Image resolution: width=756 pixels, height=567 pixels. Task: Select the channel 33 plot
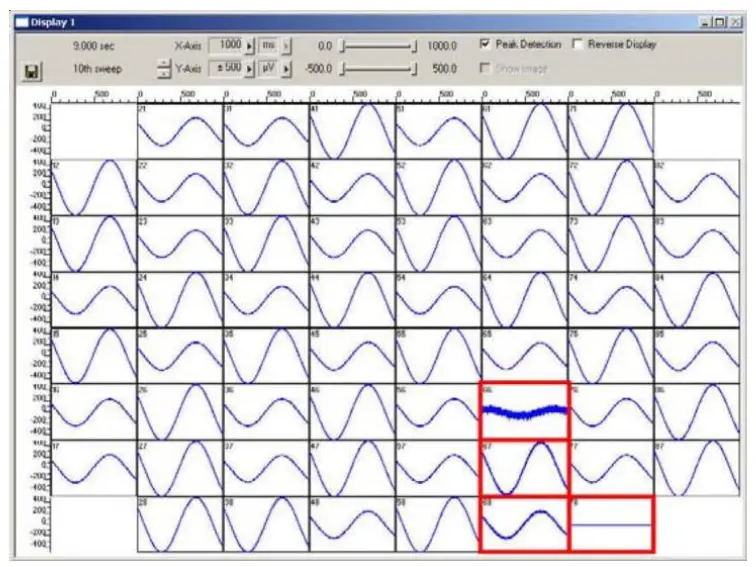click(x=266, y=243)
